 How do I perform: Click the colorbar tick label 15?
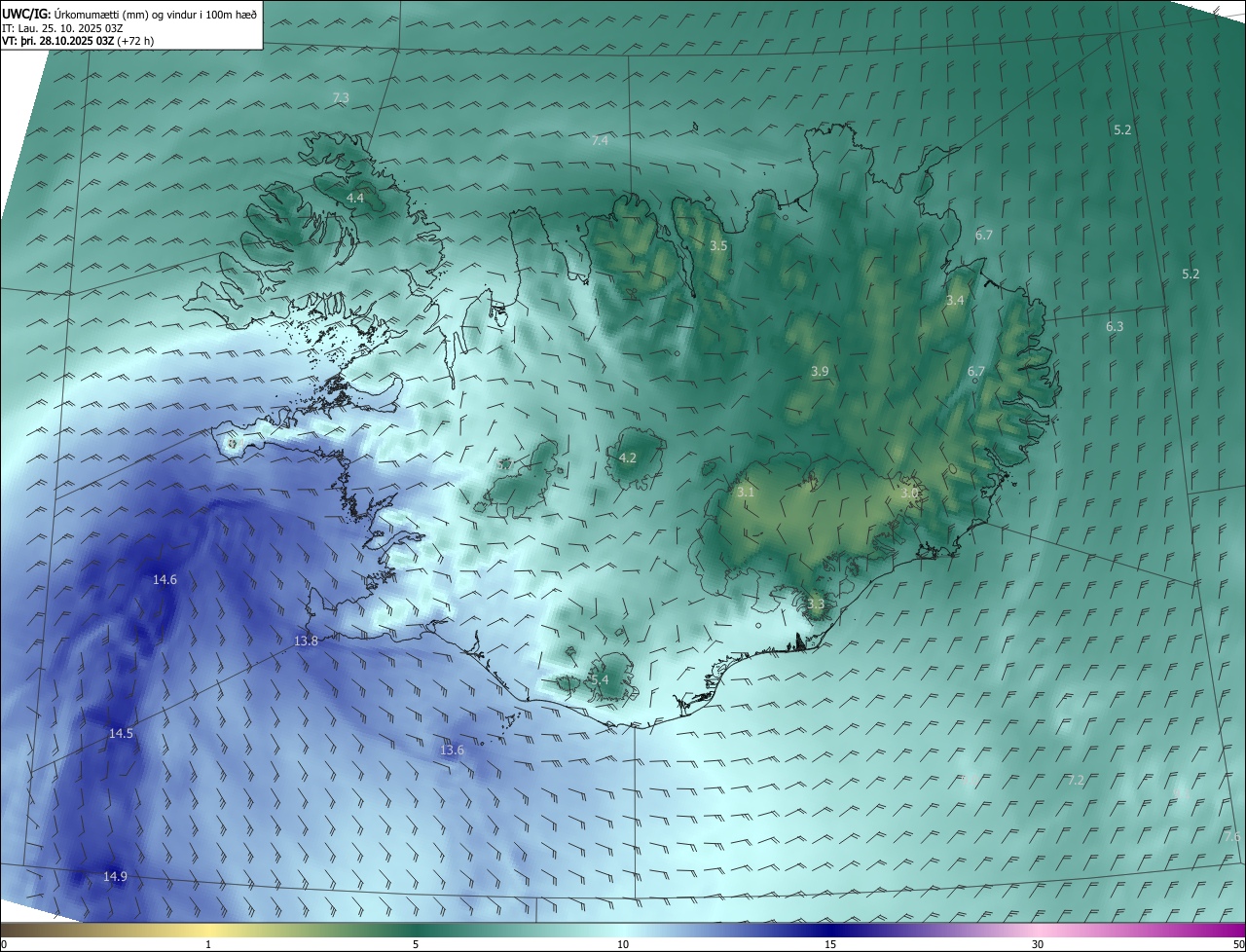tap(830, 944)
